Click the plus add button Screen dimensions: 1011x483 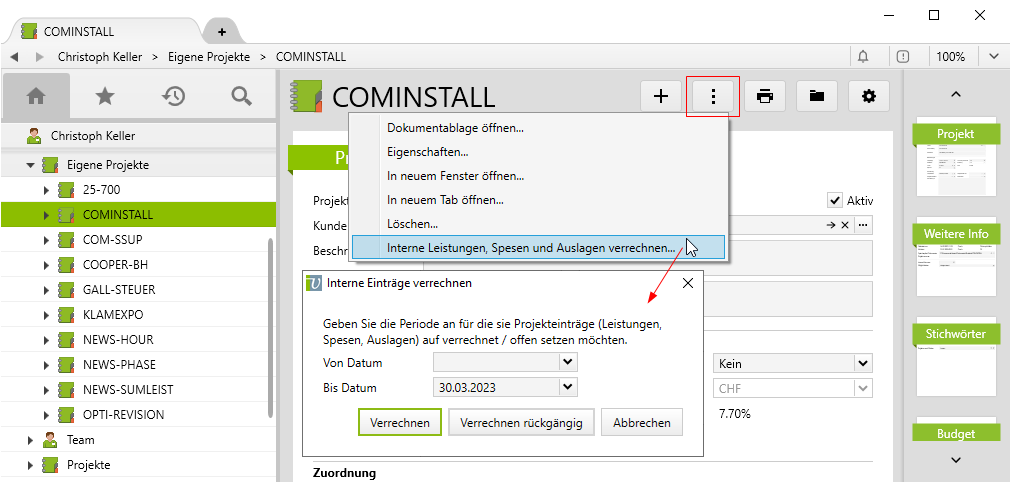pyautogui.click(x=660, y=96)
